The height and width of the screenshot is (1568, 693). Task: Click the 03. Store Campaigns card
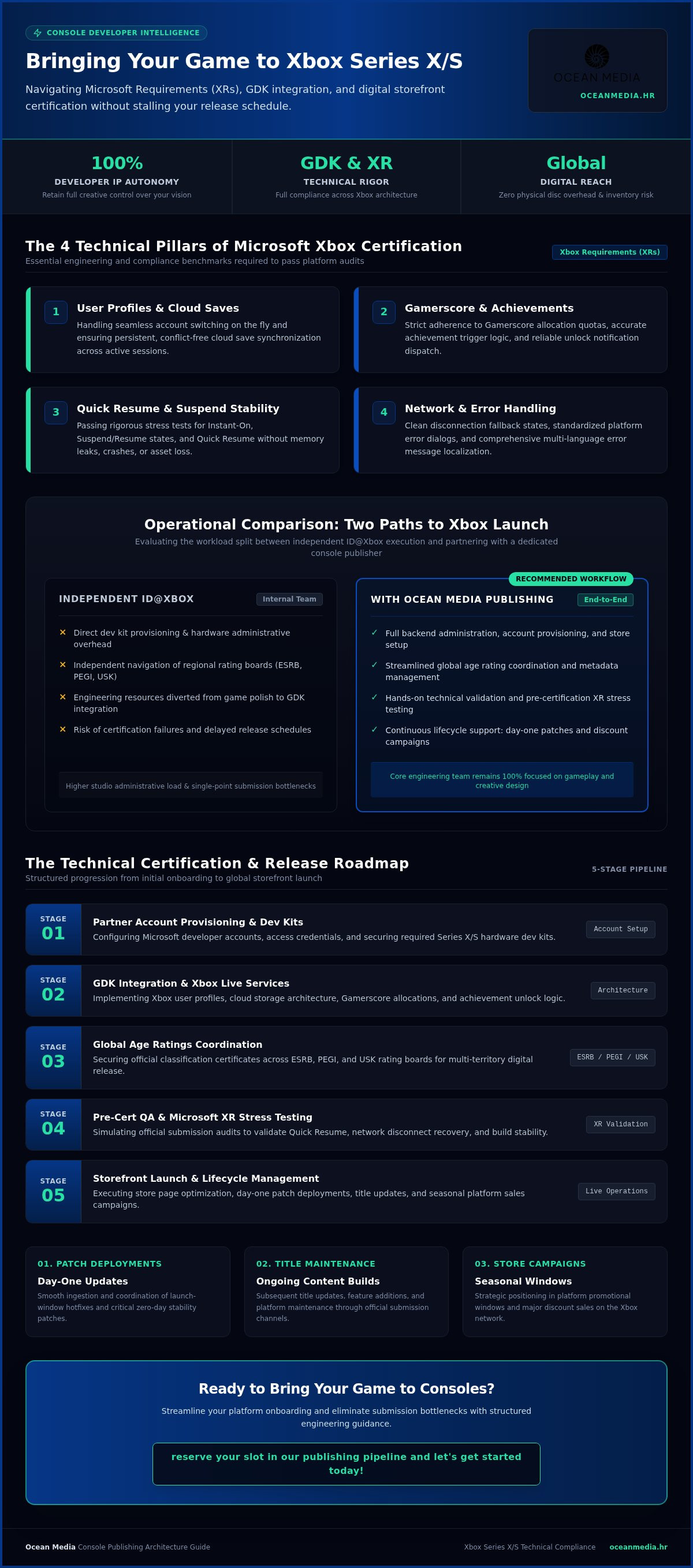565,1291
